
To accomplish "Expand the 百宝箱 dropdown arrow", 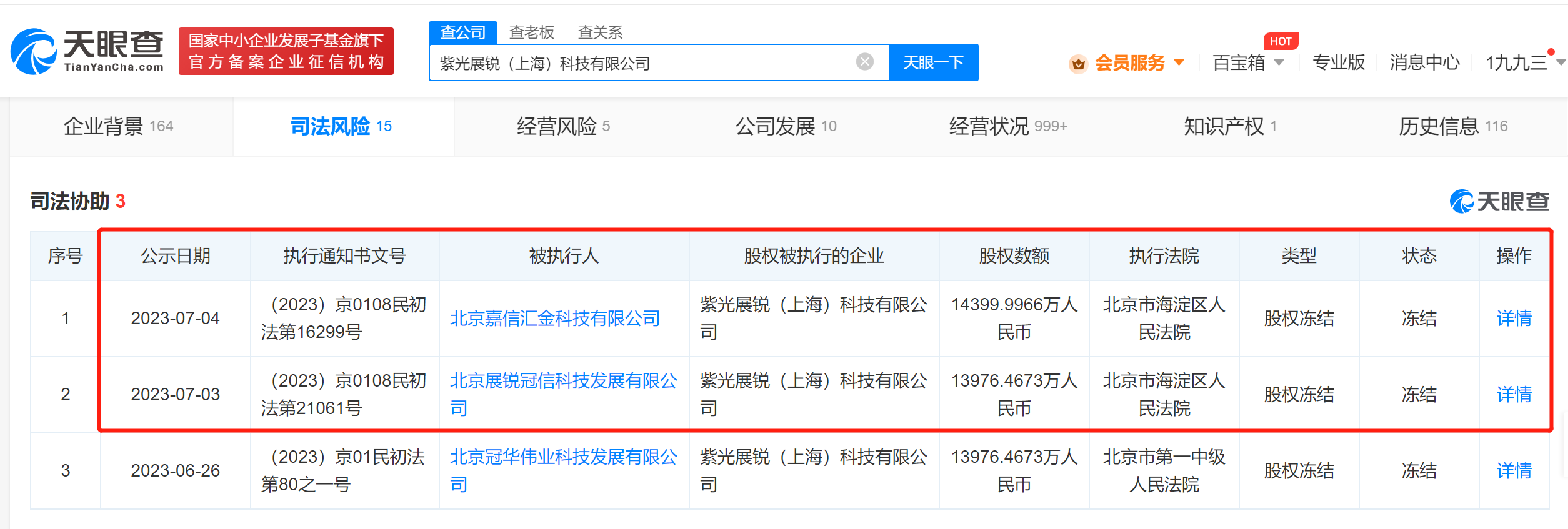I will pos(1279,62).
